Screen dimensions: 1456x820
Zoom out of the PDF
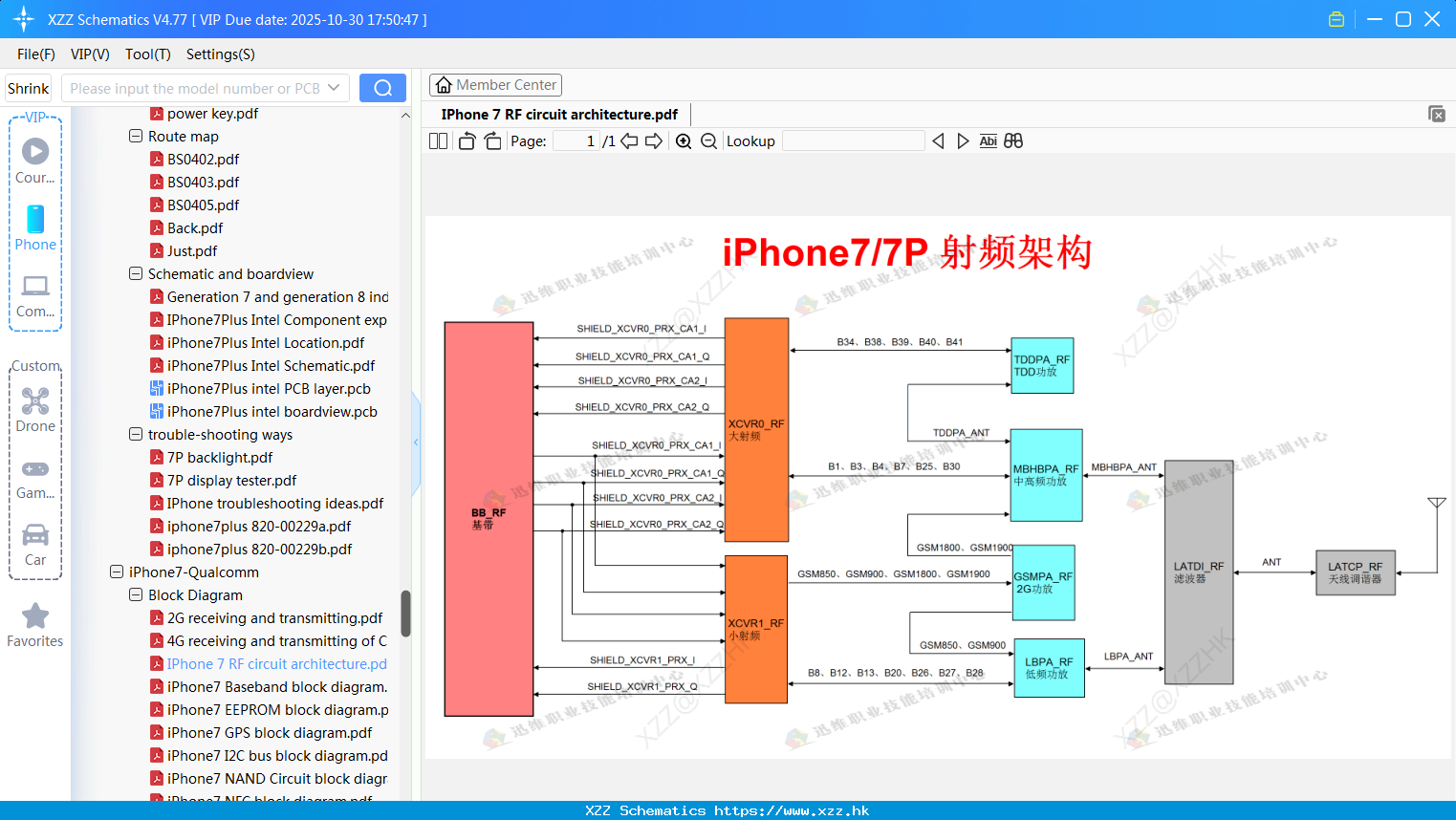pos(708,141)
